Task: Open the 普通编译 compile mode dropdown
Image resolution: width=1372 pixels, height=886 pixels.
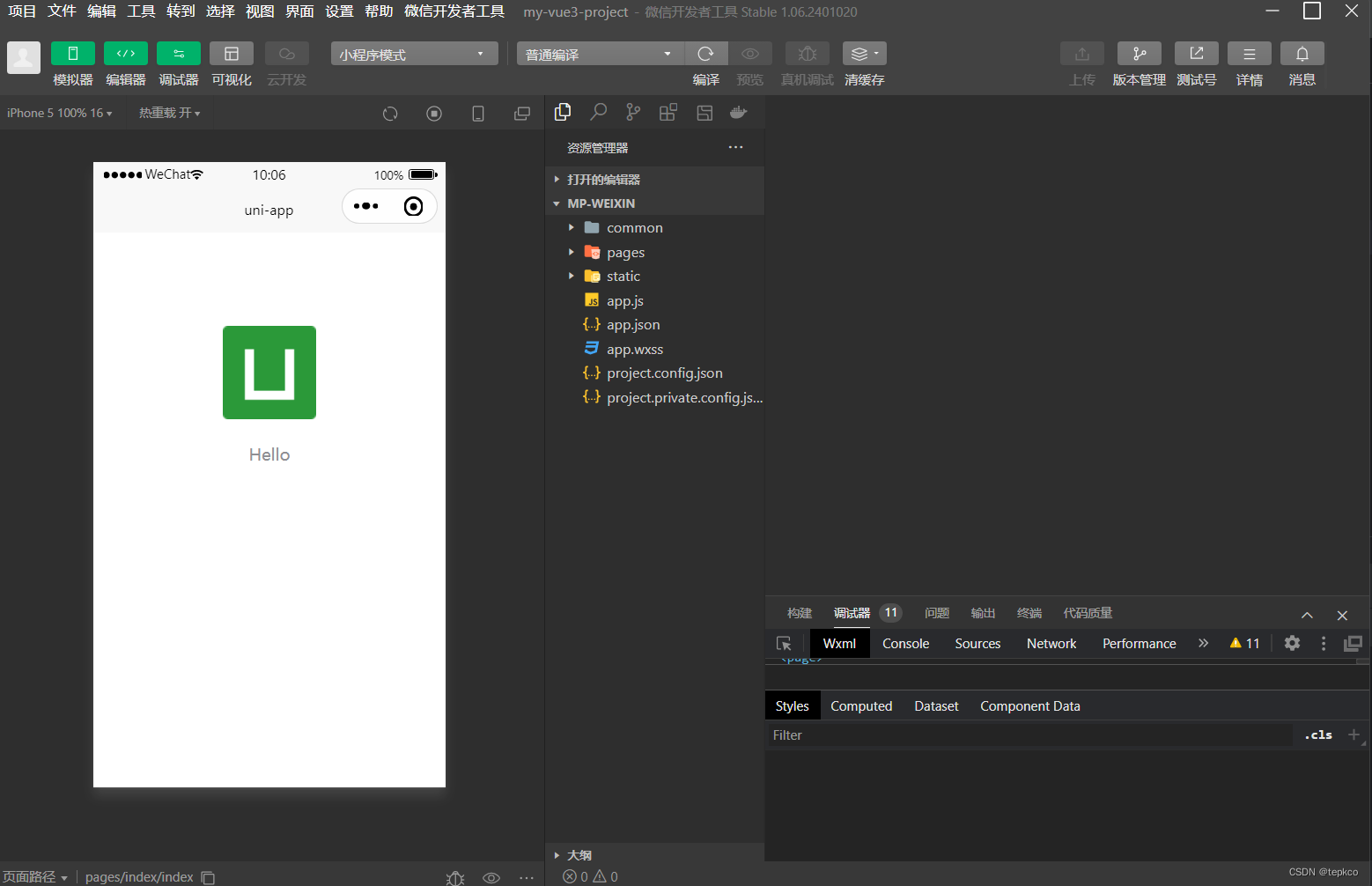Action: tap(601, 54)
